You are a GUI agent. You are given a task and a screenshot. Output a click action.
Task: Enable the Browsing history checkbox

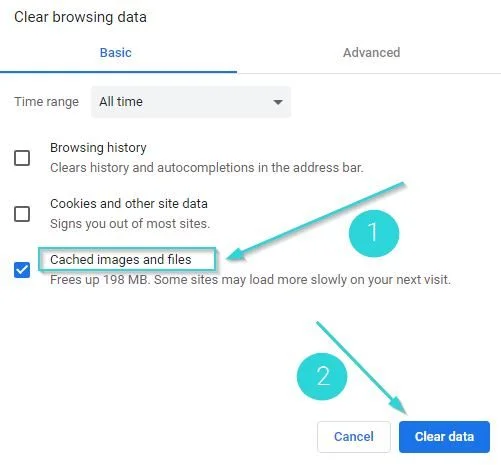click(x=22, y=158)
